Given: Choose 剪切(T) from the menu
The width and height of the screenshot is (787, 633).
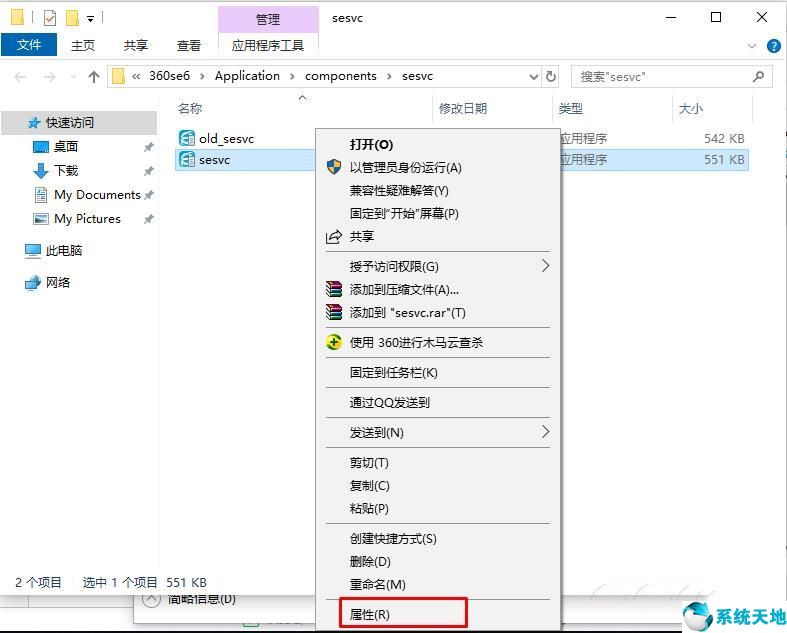Looking at the screenshot, I should 438,462.
